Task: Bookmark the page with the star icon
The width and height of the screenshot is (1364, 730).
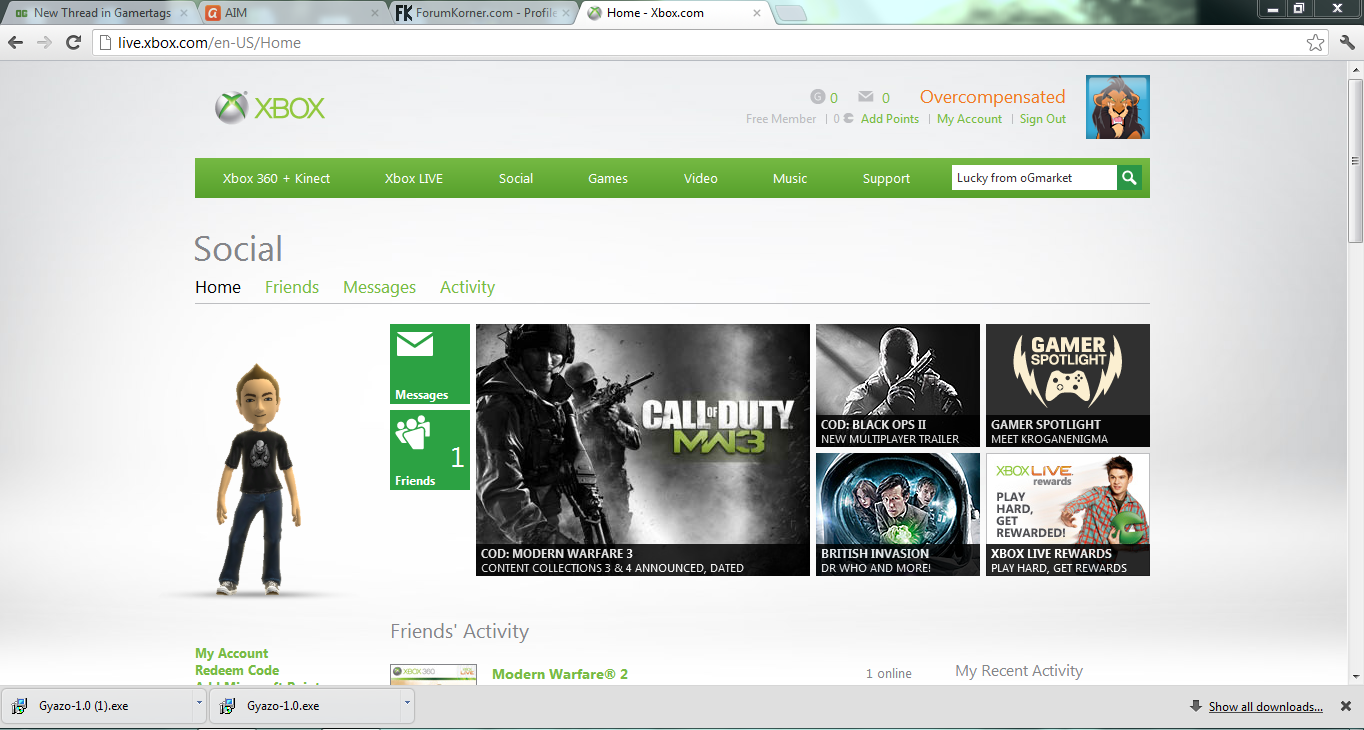Action: coord(1315,42)
